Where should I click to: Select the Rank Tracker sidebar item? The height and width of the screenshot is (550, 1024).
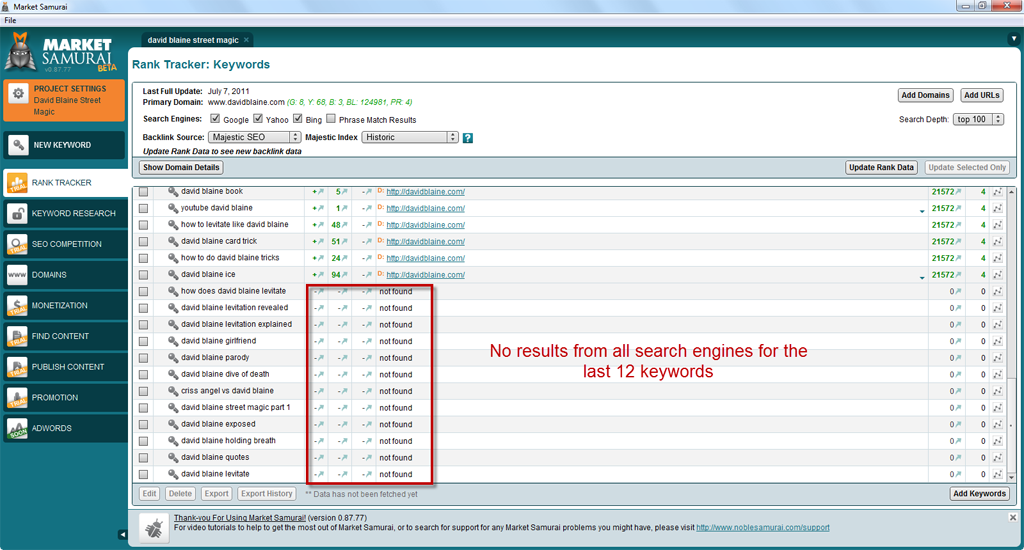(64, 183)
